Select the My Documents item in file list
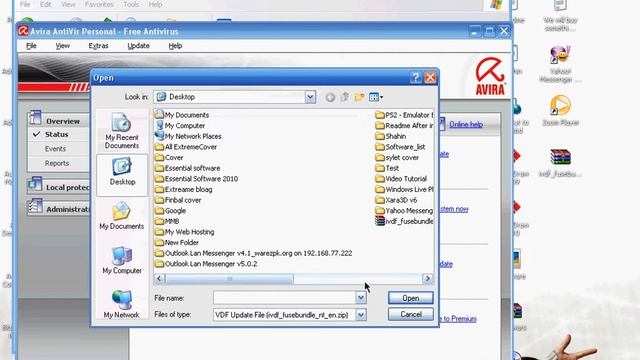Image resolution: width=640 pixels, height=360 pixels. (182, 115)
